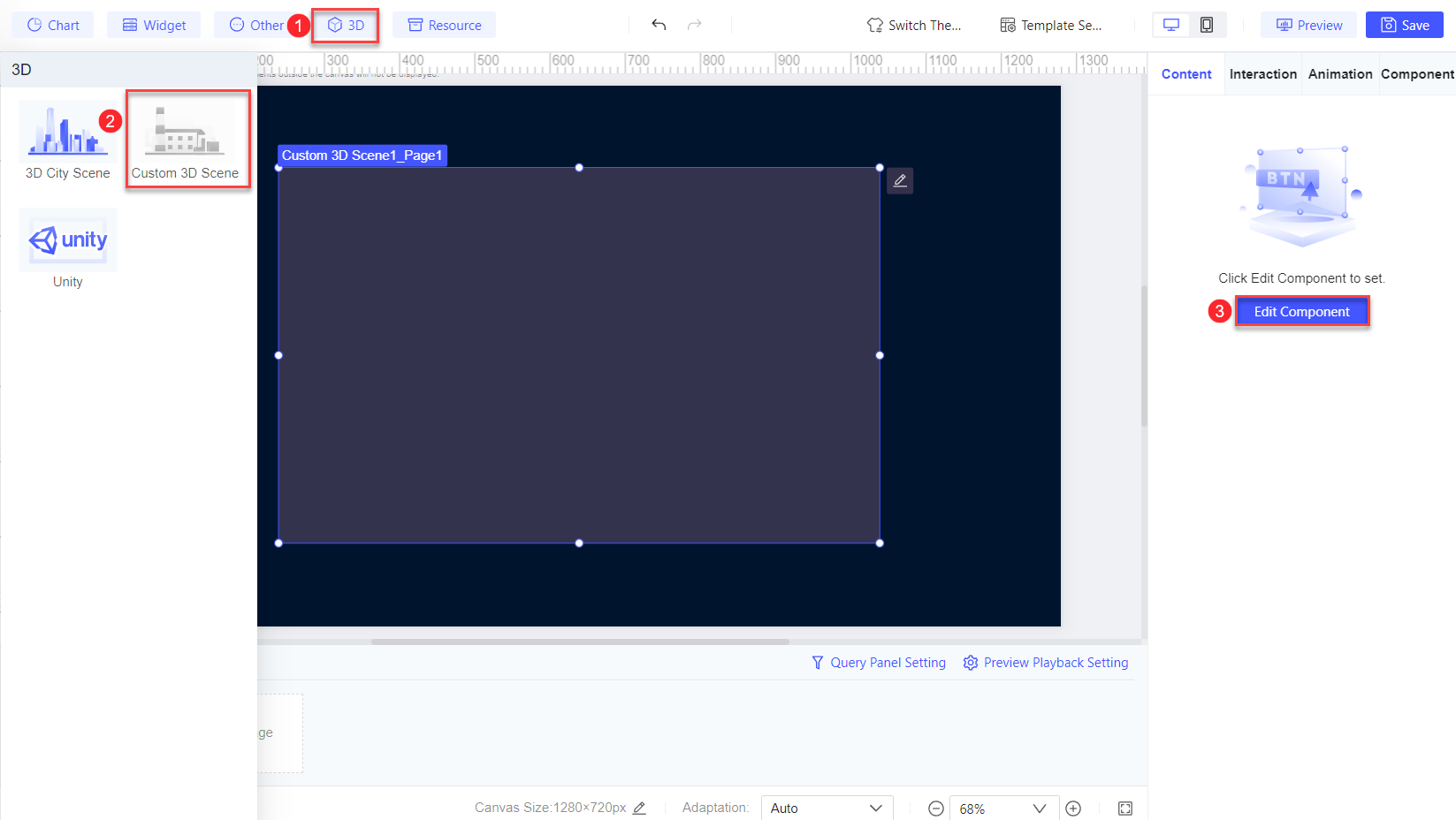Click the Edit Component button
Viewport: 1456px width, 820px height.
tap(1301, 311)
